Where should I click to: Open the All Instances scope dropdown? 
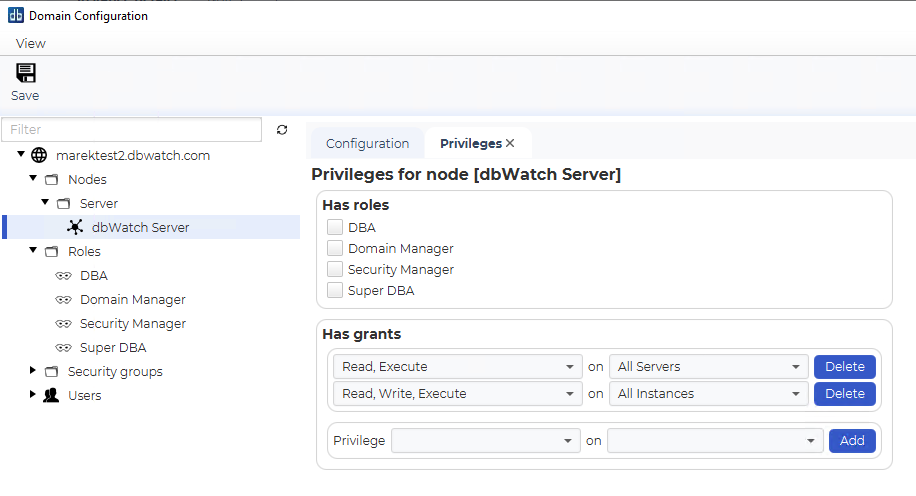tap(709, 393)
